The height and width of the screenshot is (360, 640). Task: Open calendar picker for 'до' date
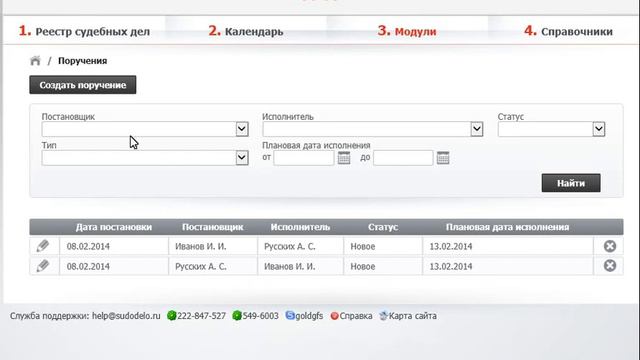click(x=443, y=158)
